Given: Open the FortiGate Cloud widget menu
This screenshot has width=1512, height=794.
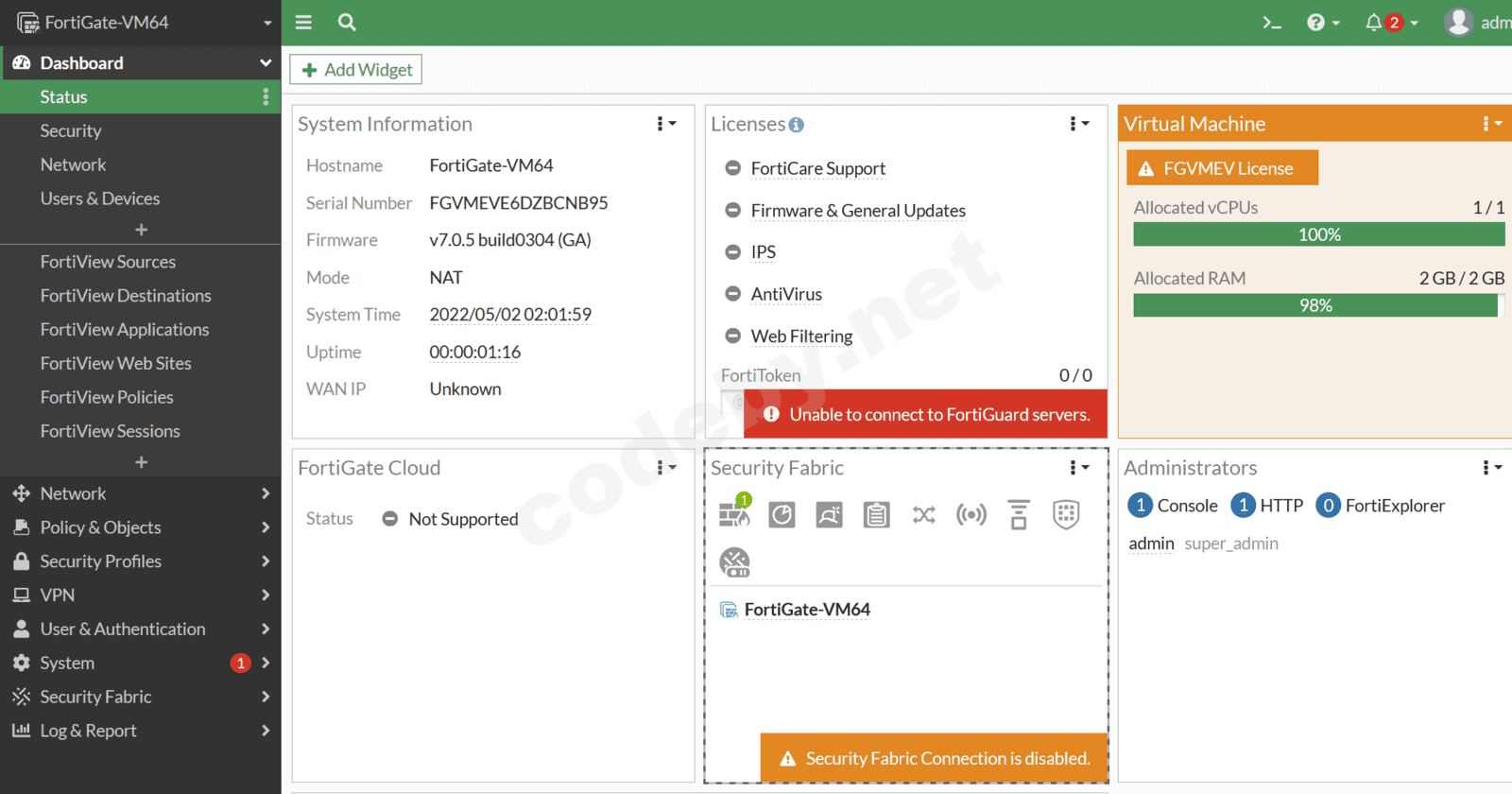Looking at the screenshot, I should 666,468.
